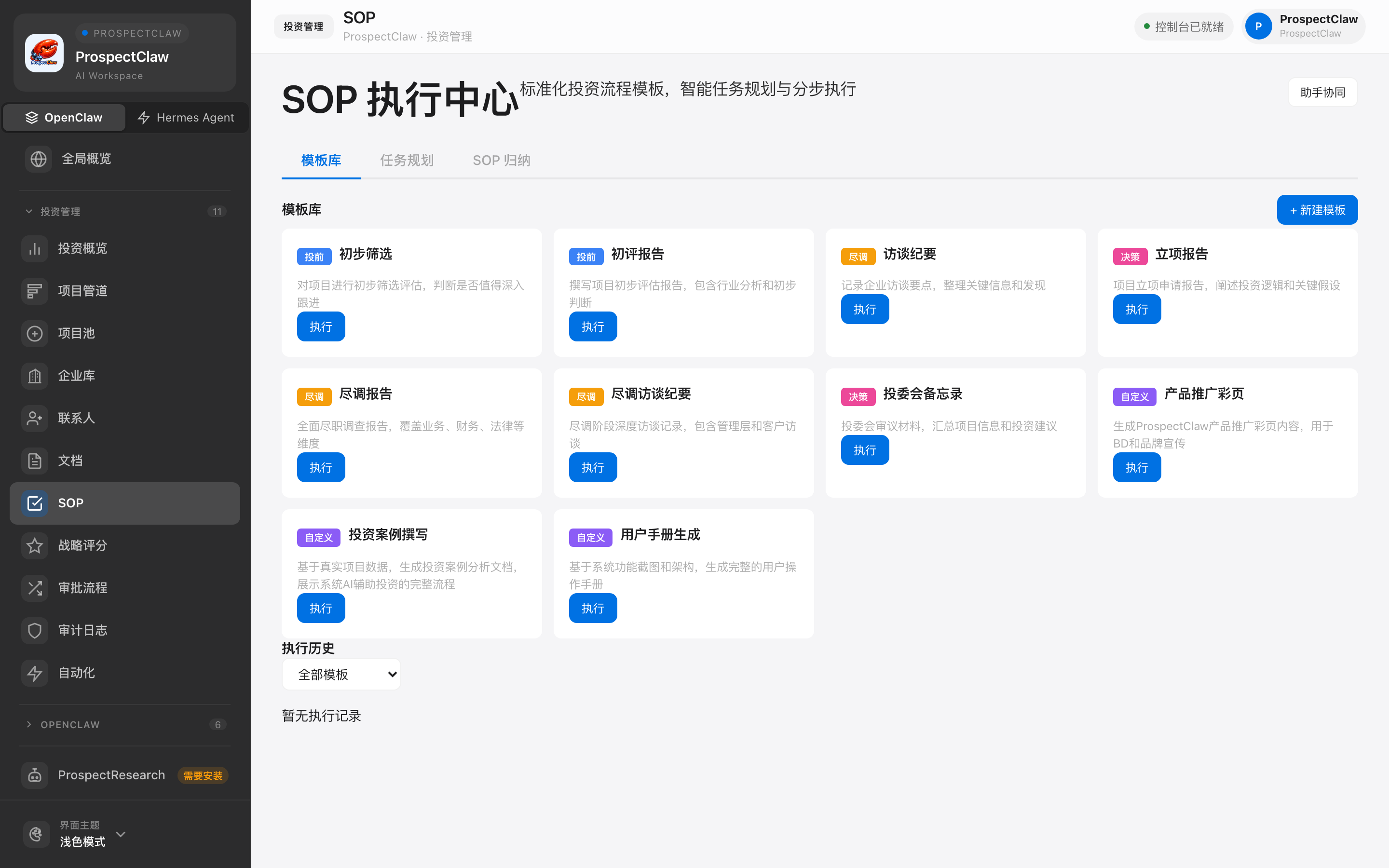Select the OpenClaw workspace toggle
This screenshot has height=868, width=1389.
pyautogui.click(x=64, y=117)
